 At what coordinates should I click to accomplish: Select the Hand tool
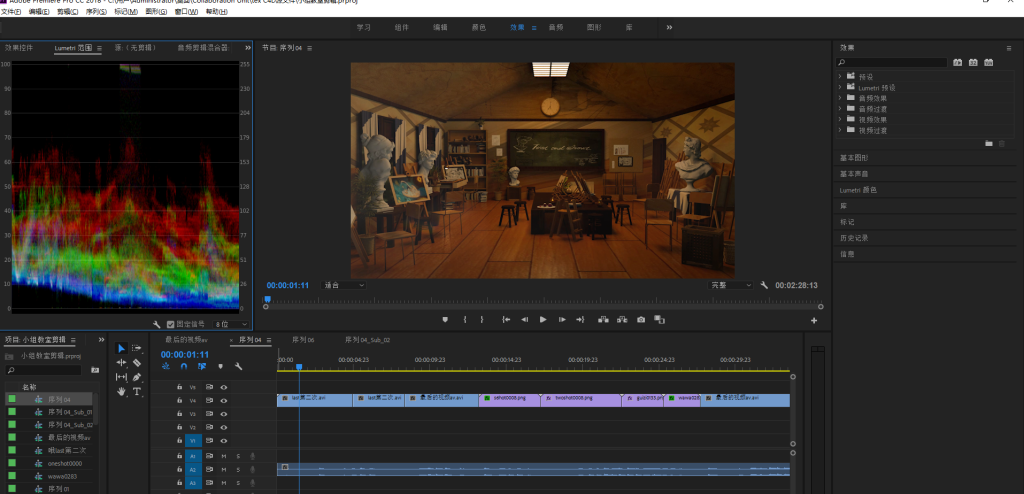(x=121, y=391)
